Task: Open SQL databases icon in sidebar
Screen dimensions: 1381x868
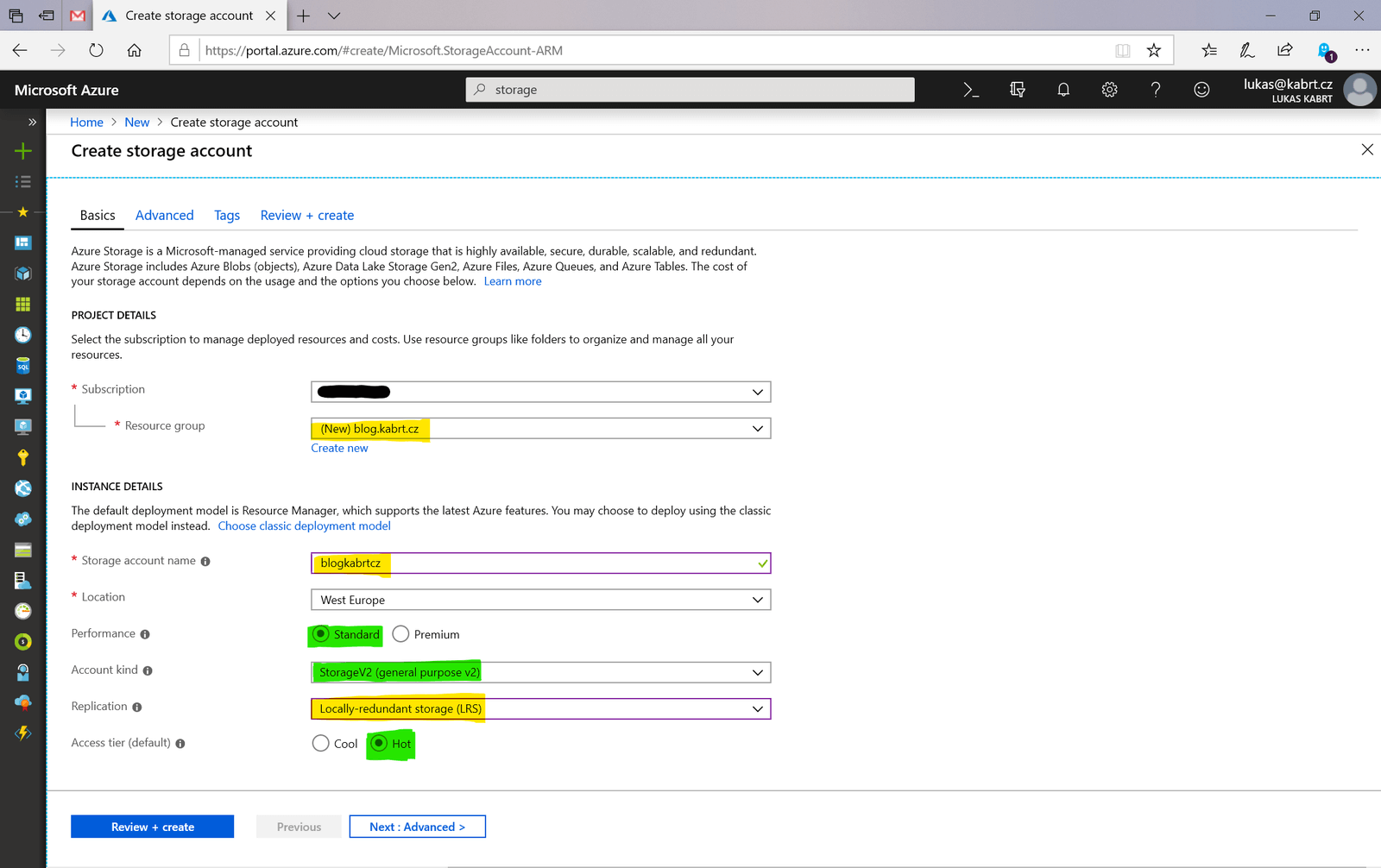Action: point(23,366)
